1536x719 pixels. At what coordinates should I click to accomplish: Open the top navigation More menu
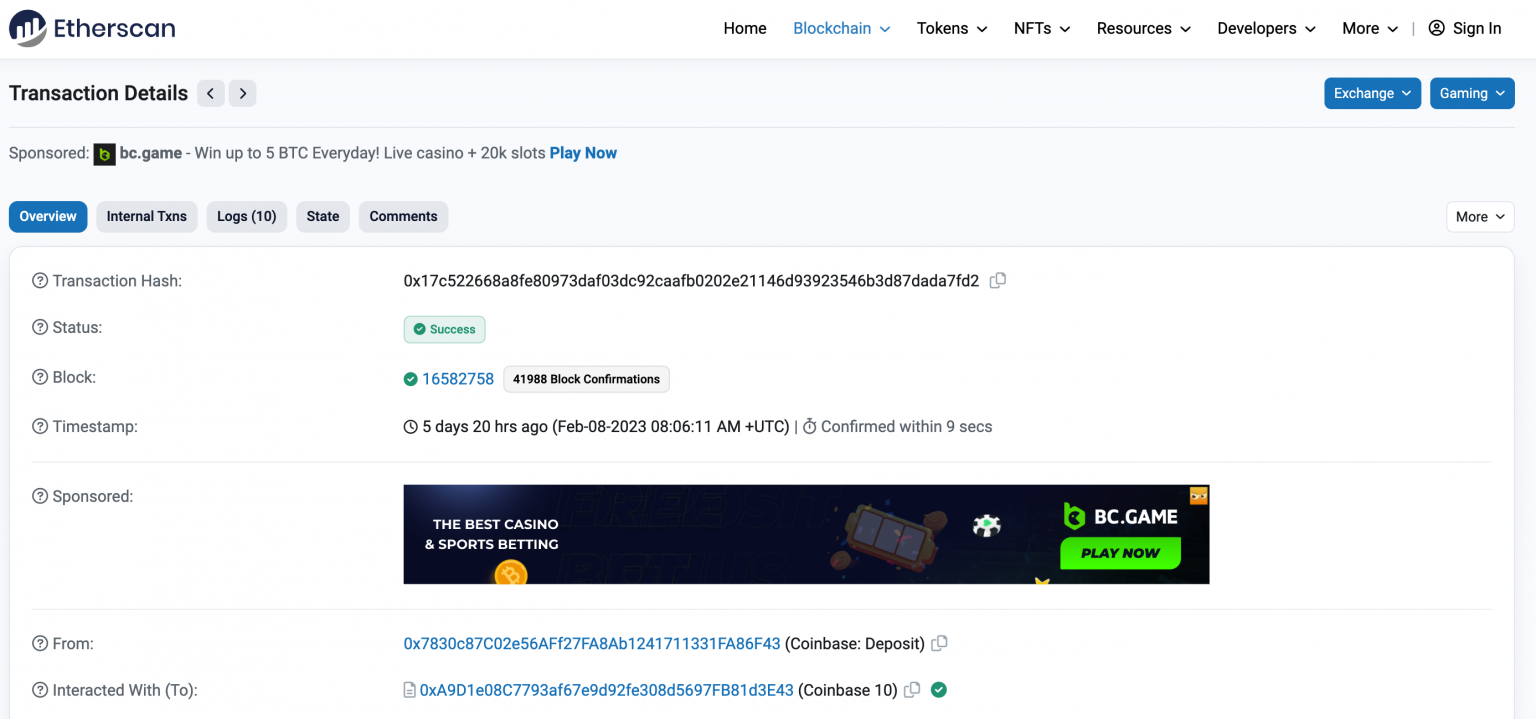(x=1370, y=28)
